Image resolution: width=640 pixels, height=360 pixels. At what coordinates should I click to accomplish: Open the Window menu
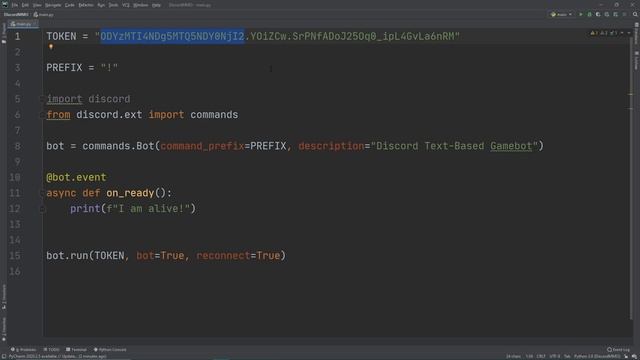[141, 5]
